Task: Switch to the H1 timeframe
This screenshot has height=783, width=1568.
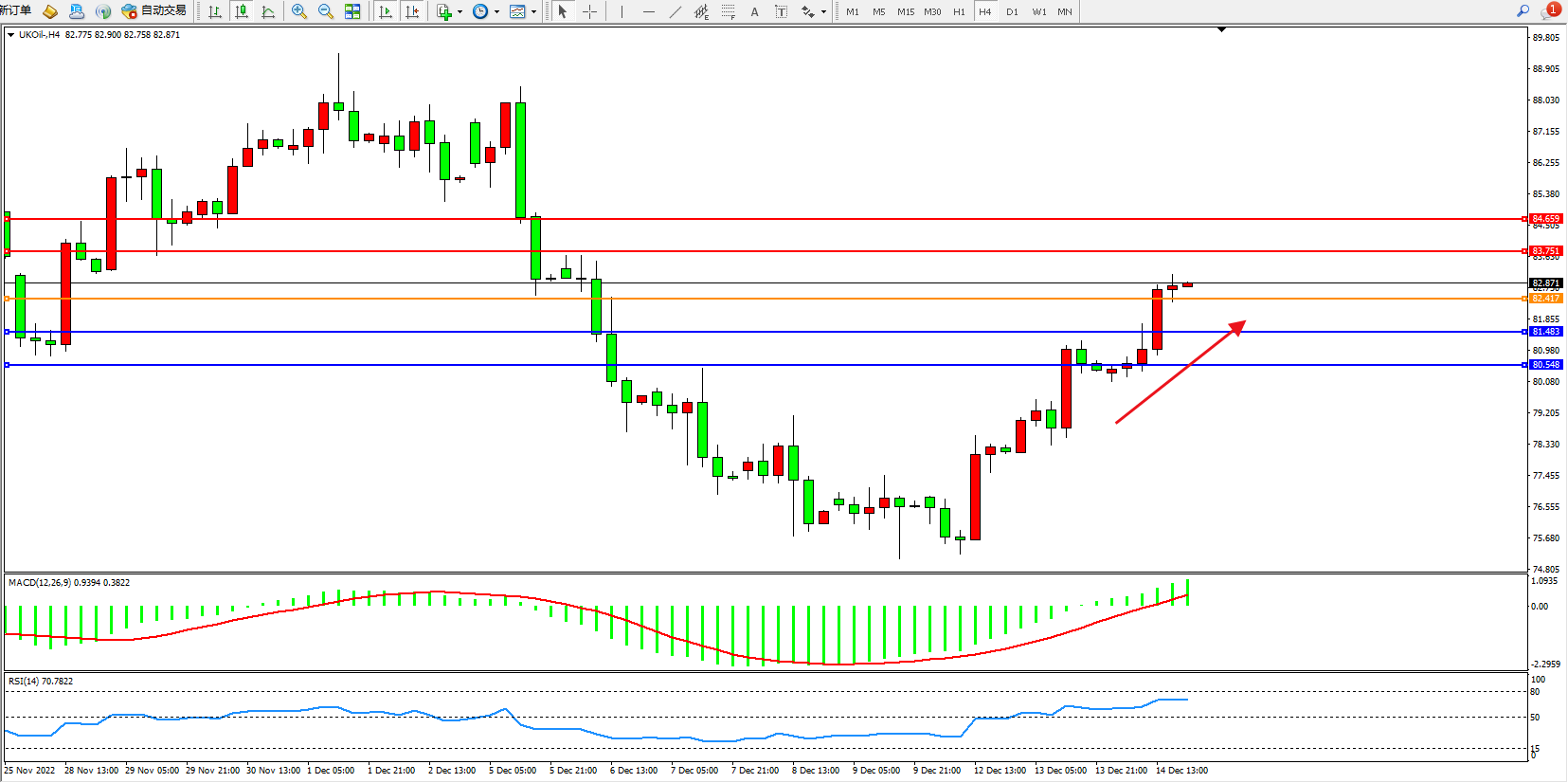Action: point(959,11)
